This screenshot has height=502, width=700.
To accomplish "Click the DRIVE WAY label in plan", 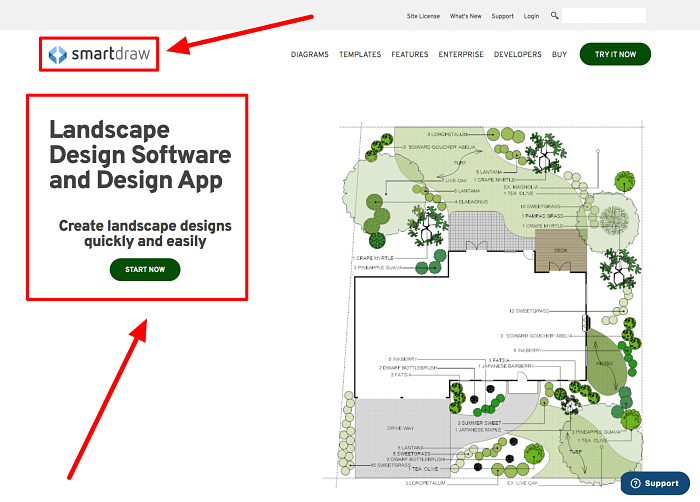I will tap(400, 428).
